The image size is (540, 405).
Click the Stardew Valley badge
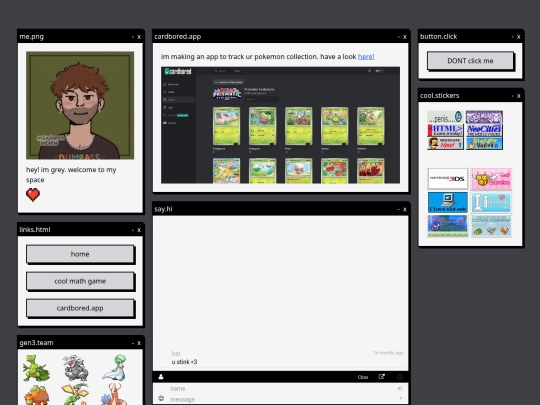tap(484, 143)
